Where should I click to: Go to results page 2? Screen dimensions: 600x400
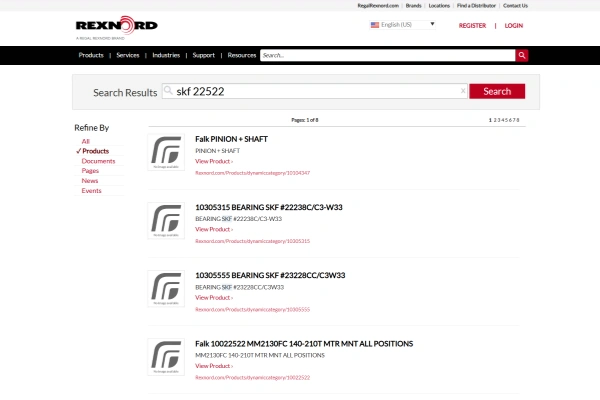pos(495,120)
